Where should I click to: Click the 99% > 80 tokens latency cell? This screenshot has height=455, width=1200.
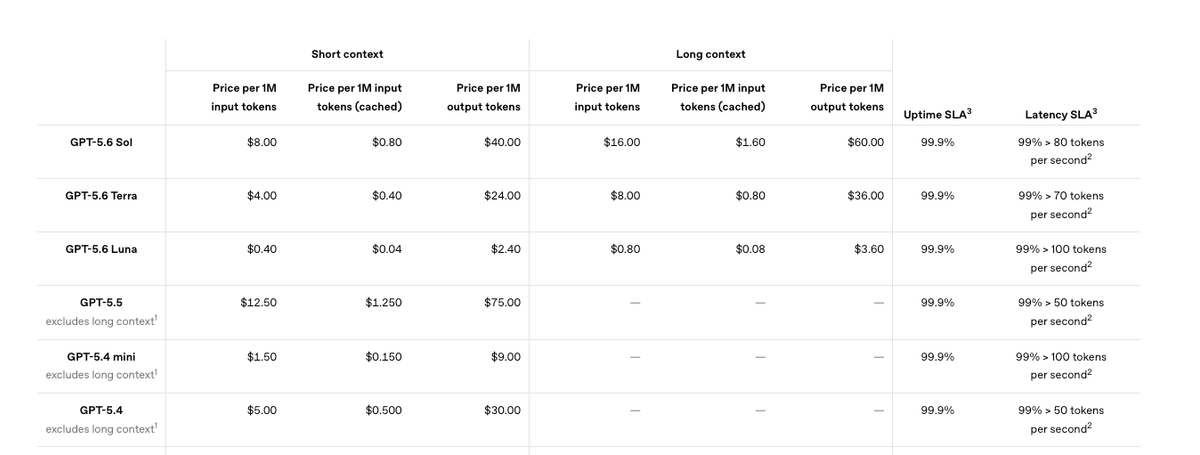tap(1061, 150)
